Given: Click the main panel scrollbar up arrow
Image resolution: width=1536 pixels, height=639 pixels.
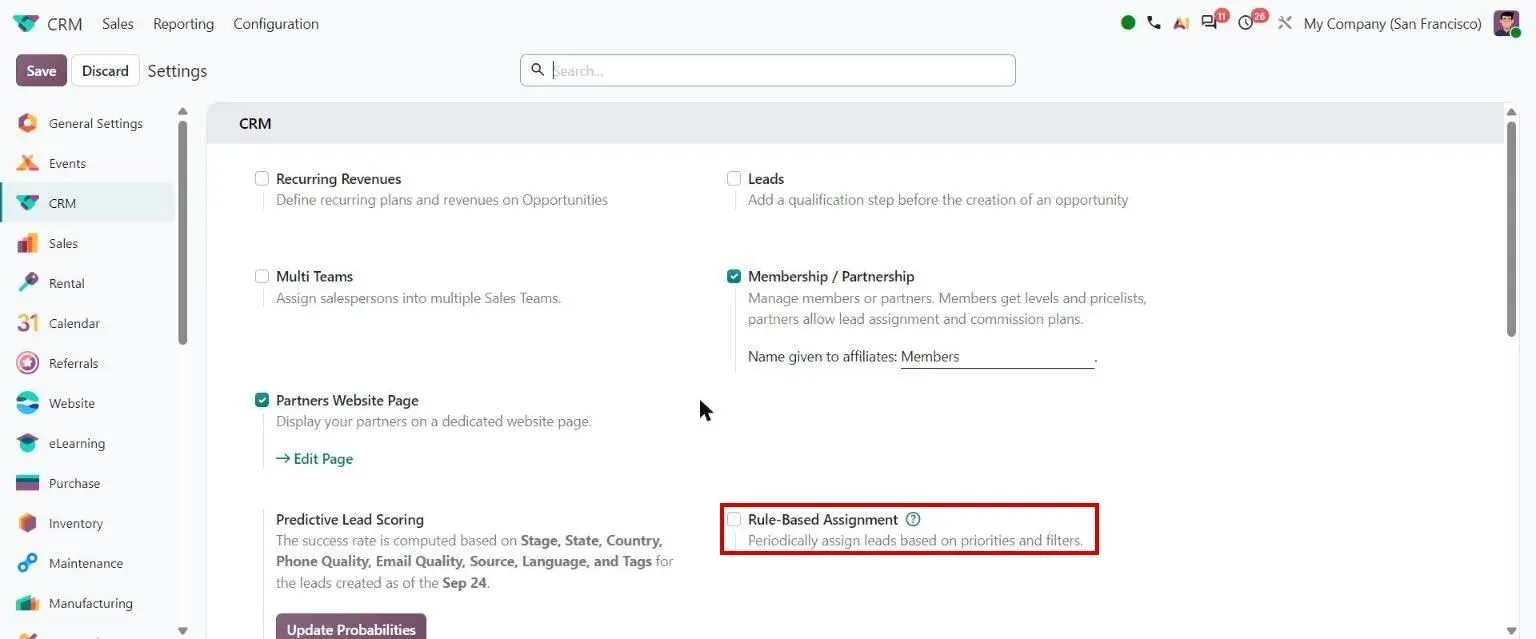Looking at the screenshot, I should coord(1511,111).
